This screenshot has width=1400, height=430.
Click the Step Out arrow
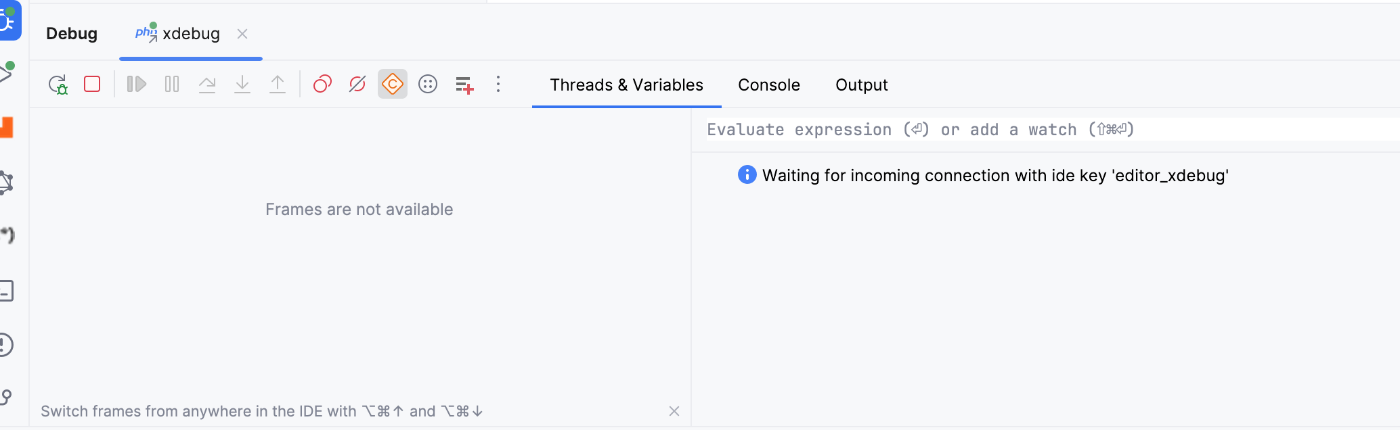point(277,85)
